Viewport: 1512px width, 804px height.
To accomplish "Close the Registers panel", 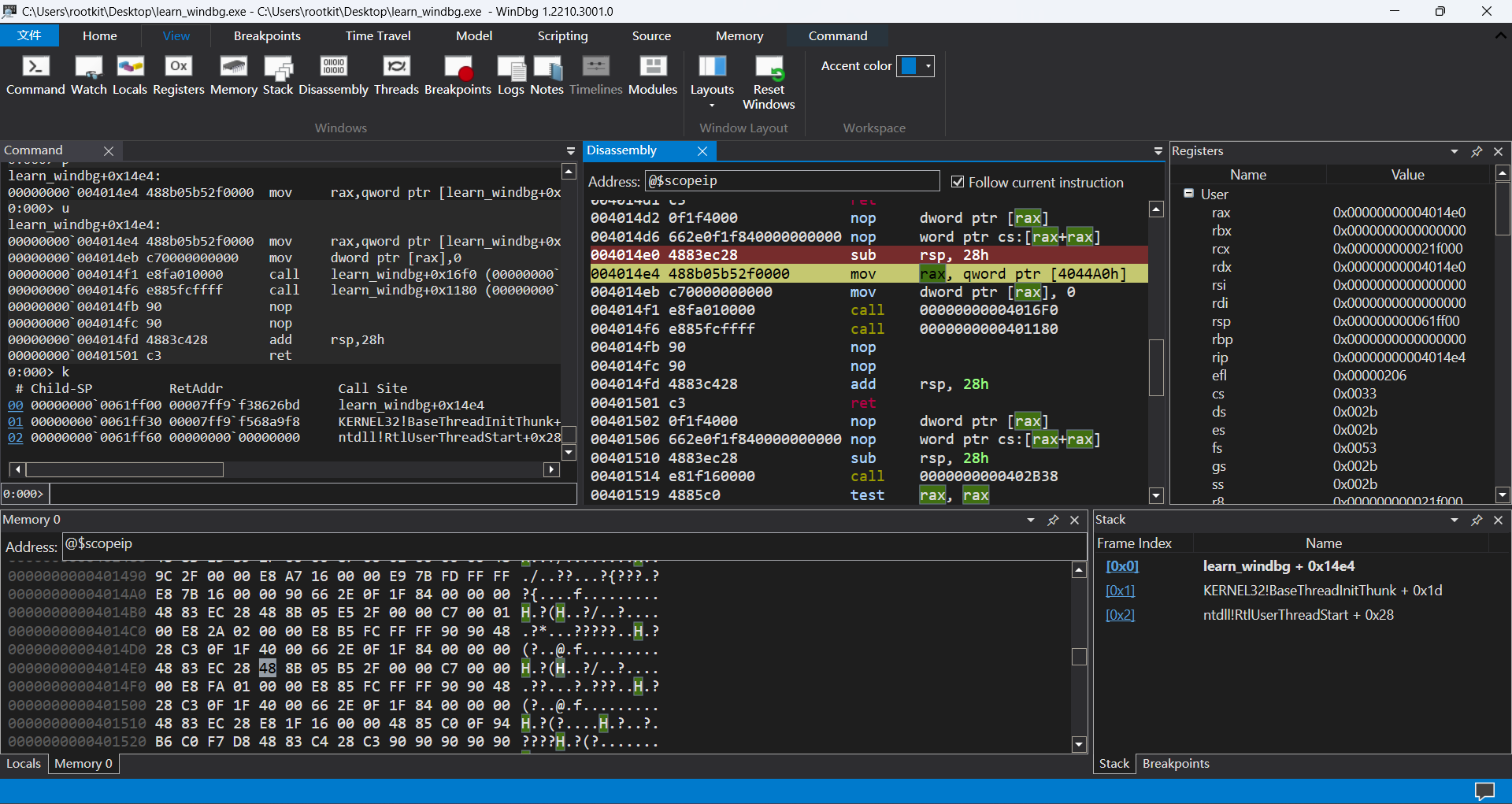I will coord(1499,151).
